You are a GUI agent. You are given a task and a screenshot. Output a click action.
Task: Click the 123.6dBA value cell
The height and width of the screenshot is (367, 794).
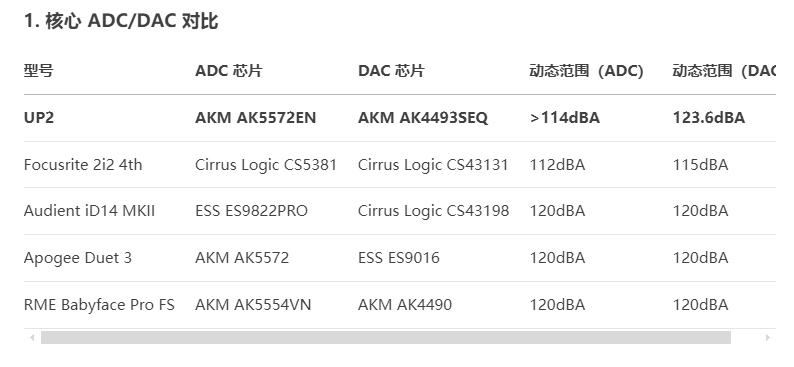[709, 118]
